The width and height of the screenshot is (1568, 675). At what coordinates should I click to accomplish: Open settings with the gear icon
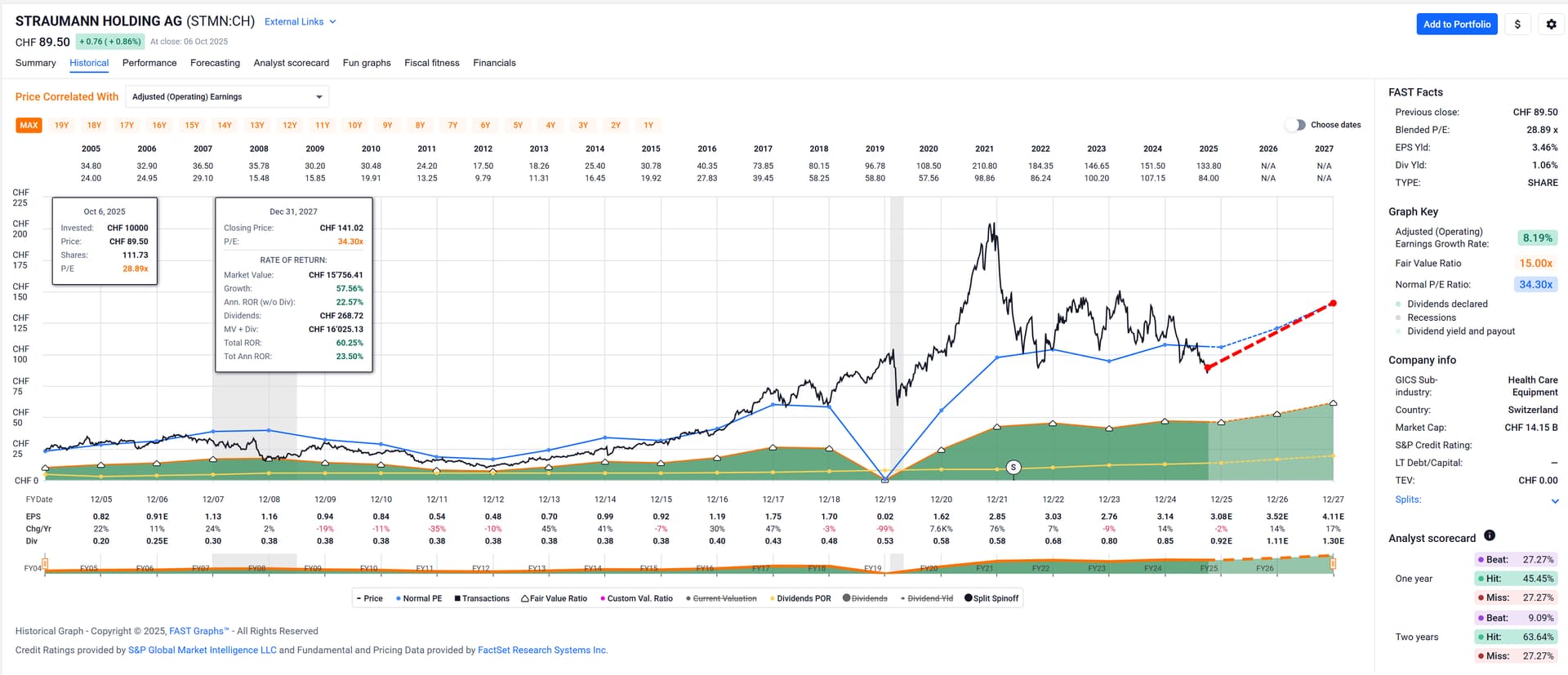(1551, 24)
